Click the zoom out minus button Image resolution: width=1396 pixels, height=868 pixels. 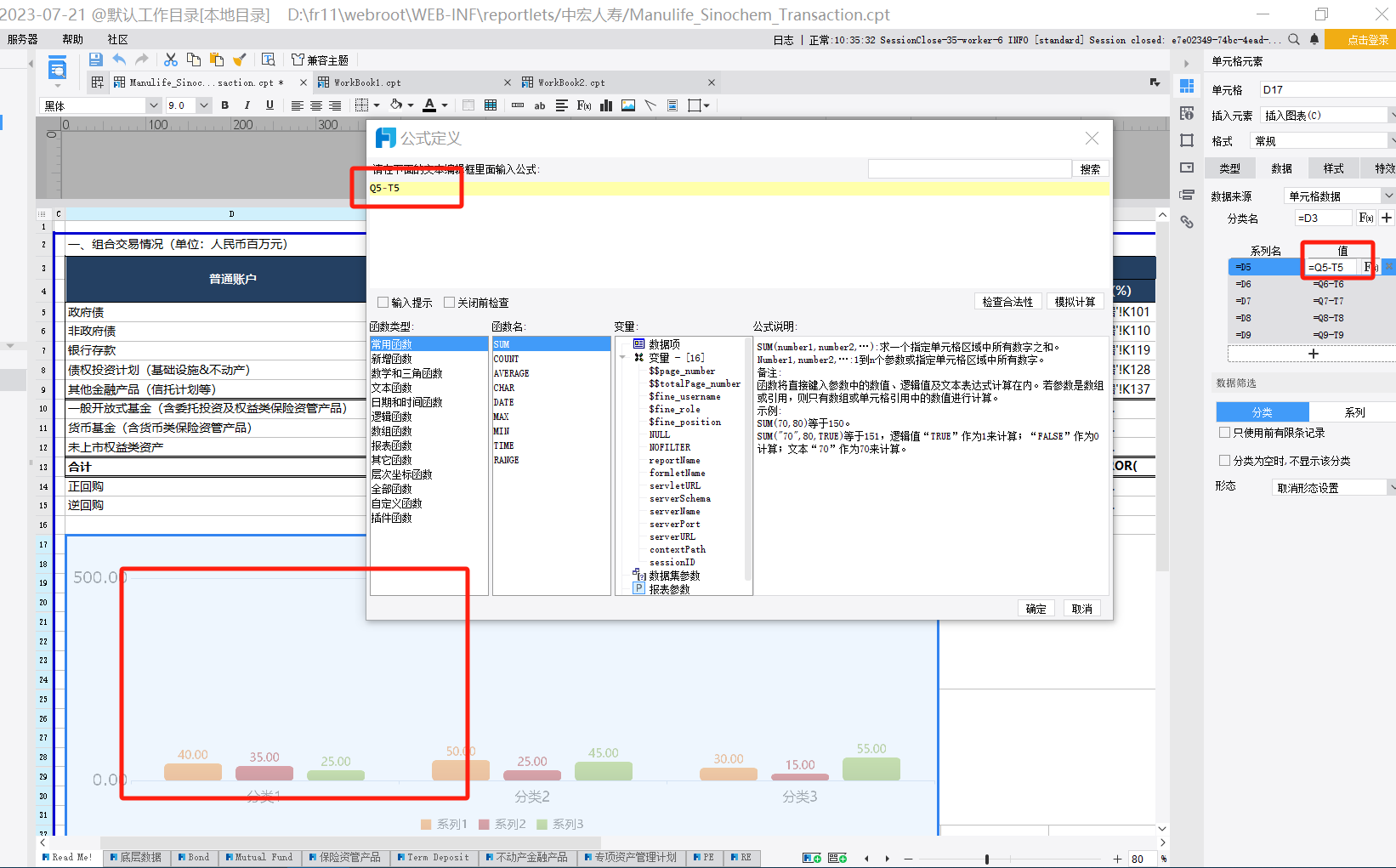pyautogui.click(x=908, y=859)
